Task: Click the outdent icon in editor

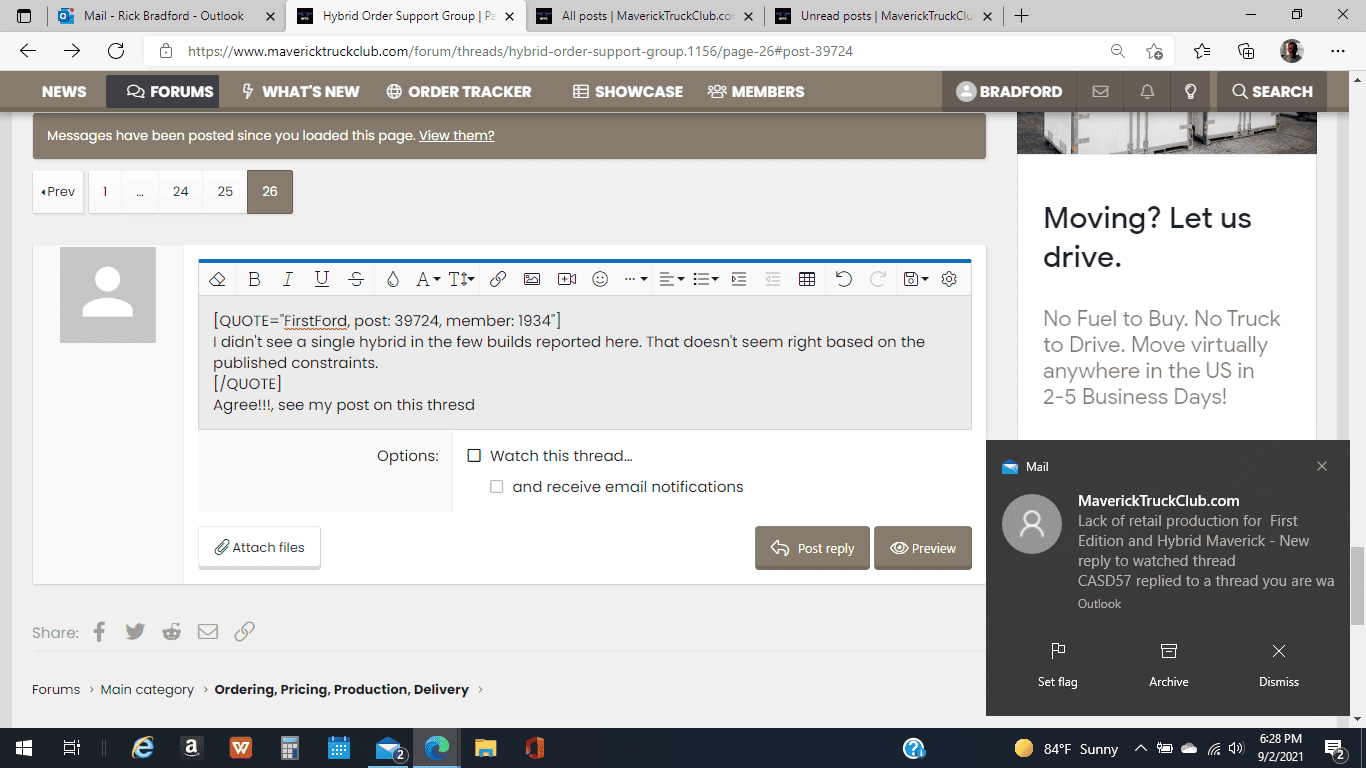Action: (773, 280)
